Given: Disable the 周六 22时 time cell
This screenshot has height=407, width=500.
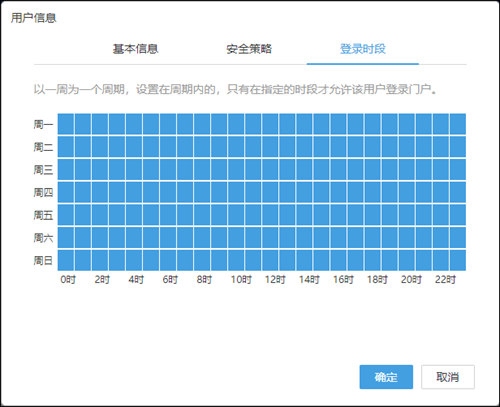Looking at the screenshot, I should (440, 237).
